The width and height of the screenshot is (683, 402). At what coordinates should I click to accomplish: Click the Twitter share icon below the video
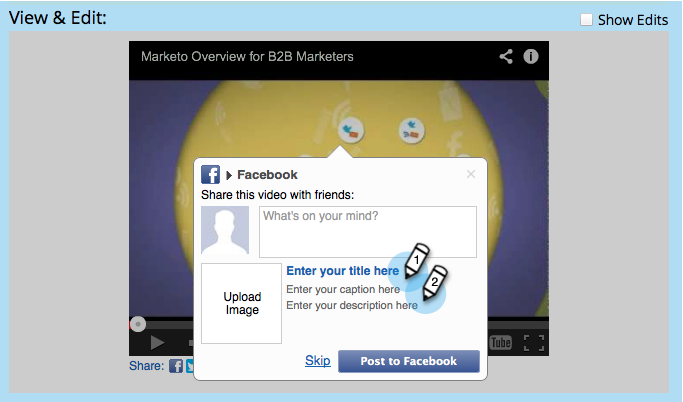190,366
